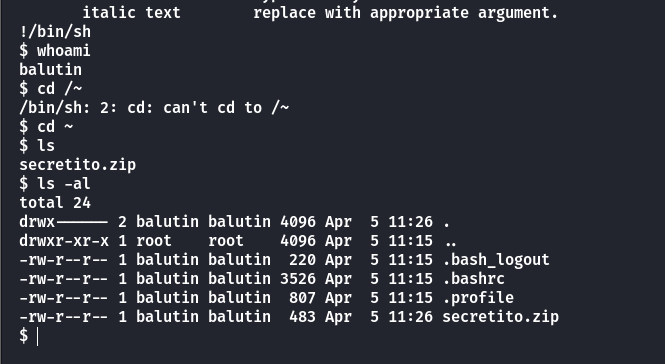The width and height of the screenshot is (665, 364).
Task: Click the balutin username output line
Action: click(x=50, y=70)
